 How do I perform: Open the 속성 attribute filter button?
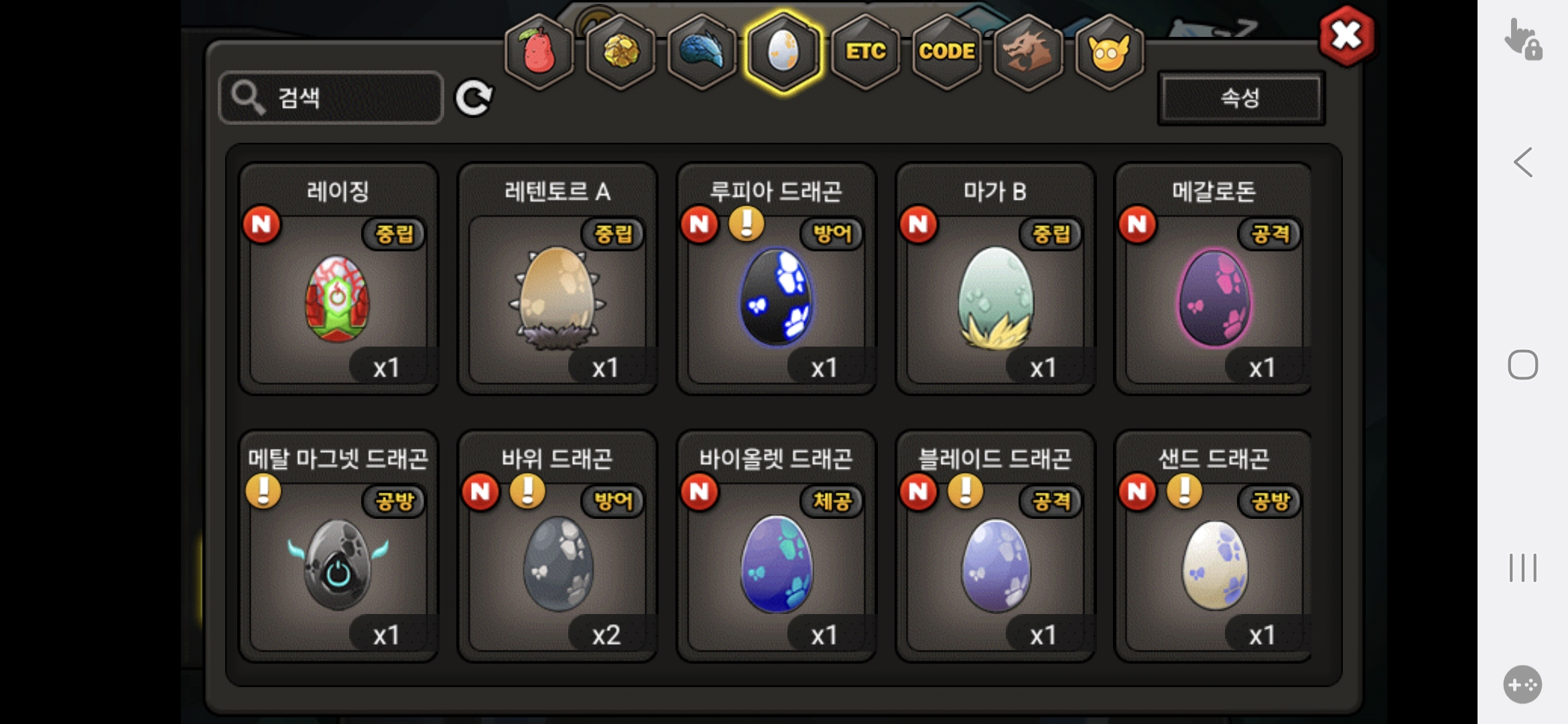tap(1241, 98)
